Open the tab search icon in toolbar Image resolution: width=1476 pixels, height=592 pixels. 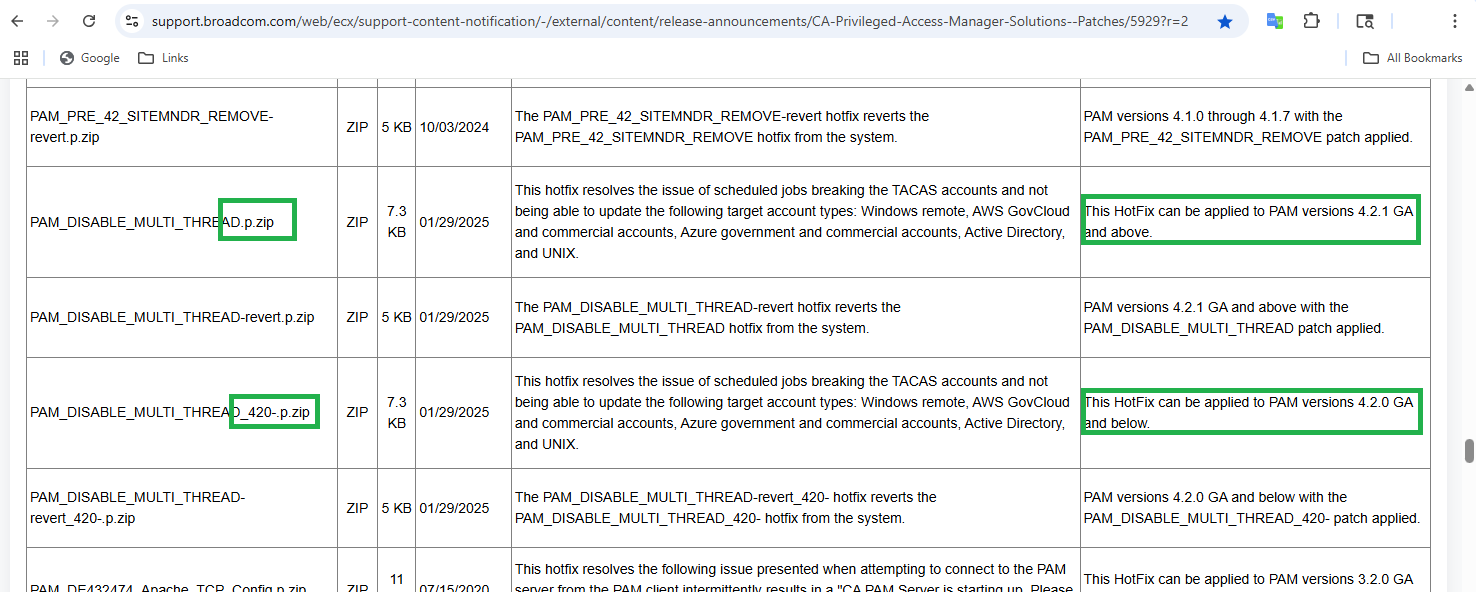pyautogui.click(x=1364, y=21)
